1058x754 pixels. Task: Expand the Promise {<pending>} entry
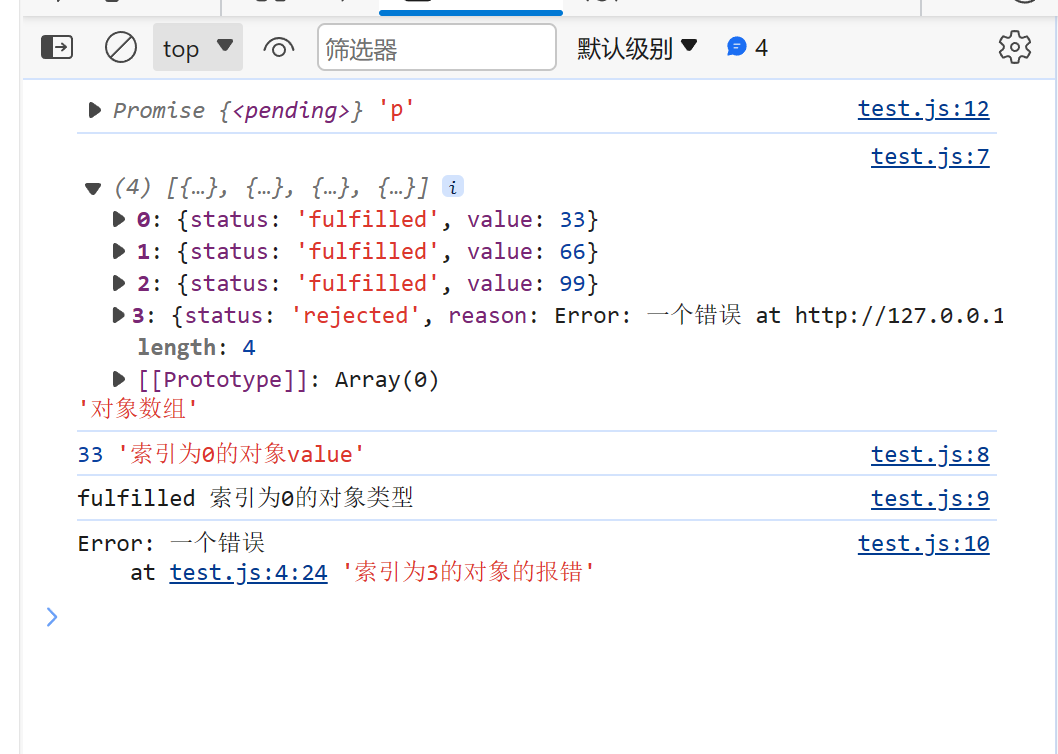point(94,110)
